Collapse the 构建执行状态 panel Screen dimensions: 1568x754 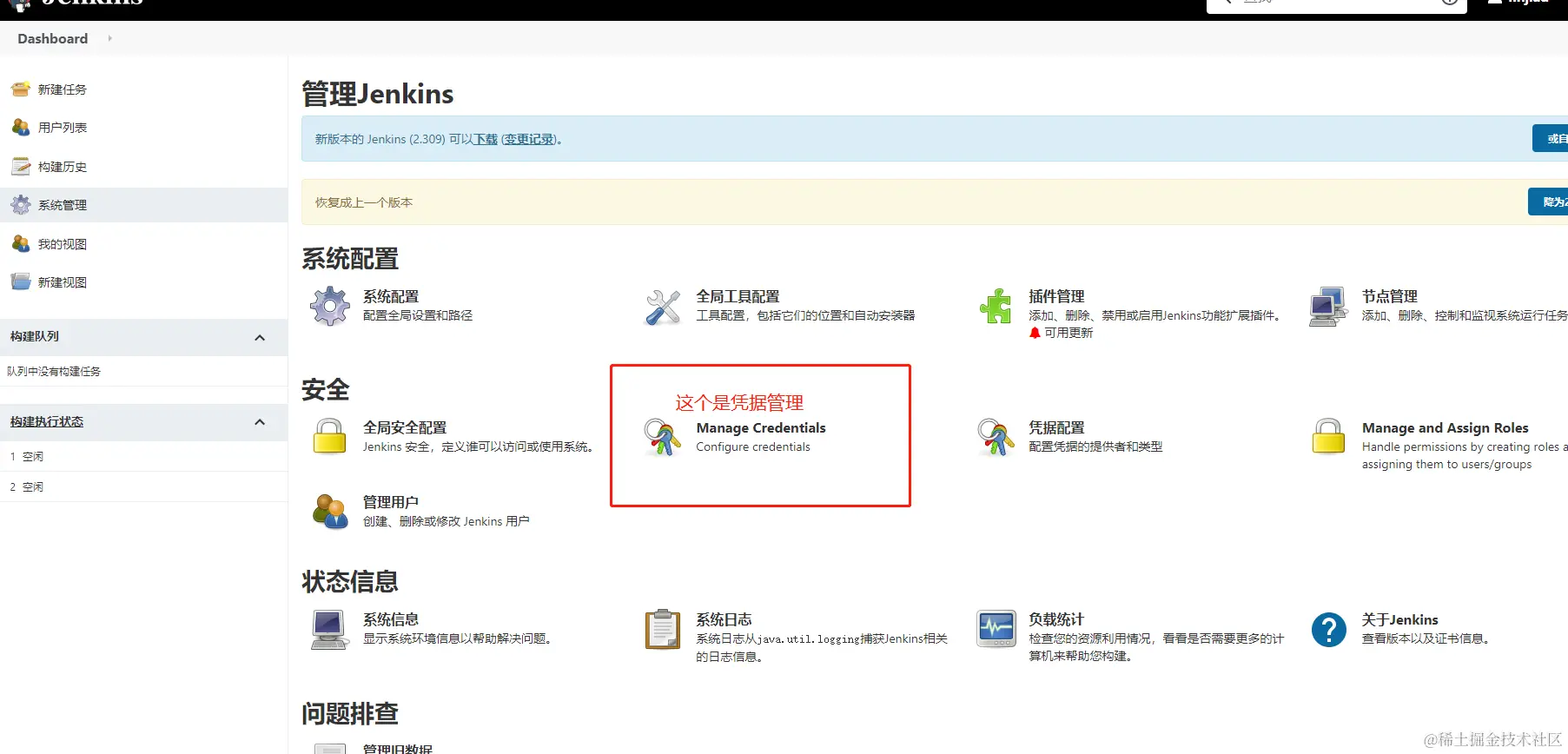pos(260,422)
